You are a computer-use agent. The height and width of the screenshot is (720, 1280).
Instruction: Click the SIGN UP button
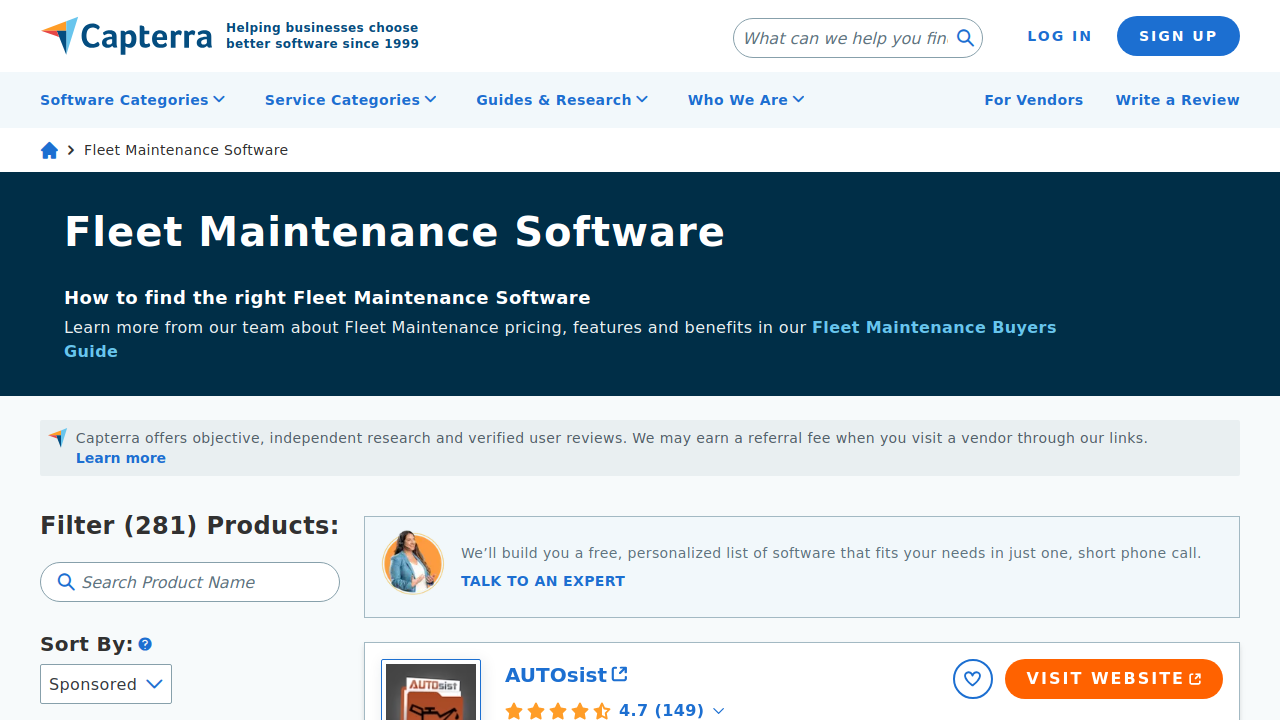pos(1178,36)
